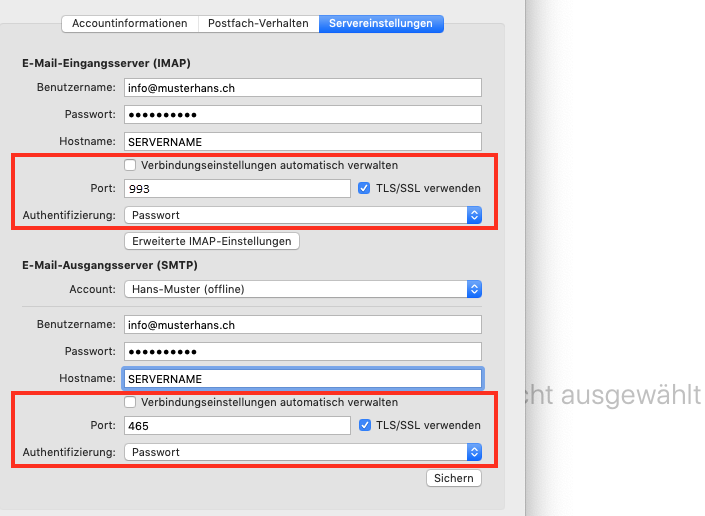This screenshot has width=705, height=516.
Task: Click the SMTP Hostname field
Action: (302, 379)
